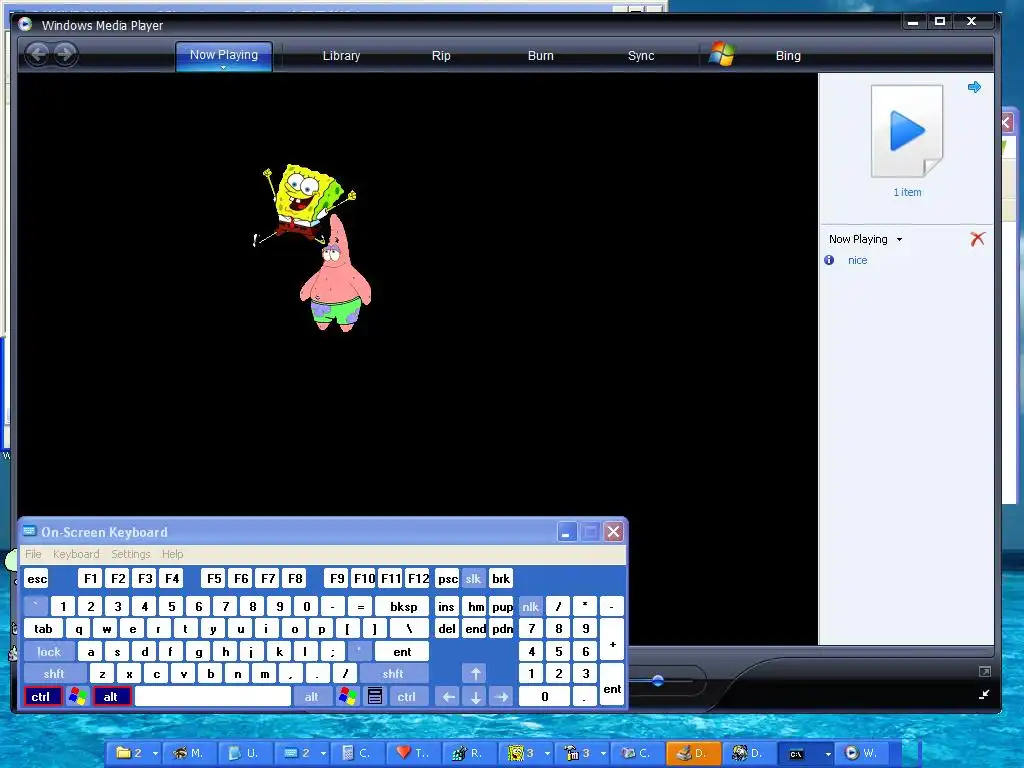Expand the command prompt taskbar dropdown arrow
The height and width of the screenshot is (768, 1024).
tap(827, 754)
